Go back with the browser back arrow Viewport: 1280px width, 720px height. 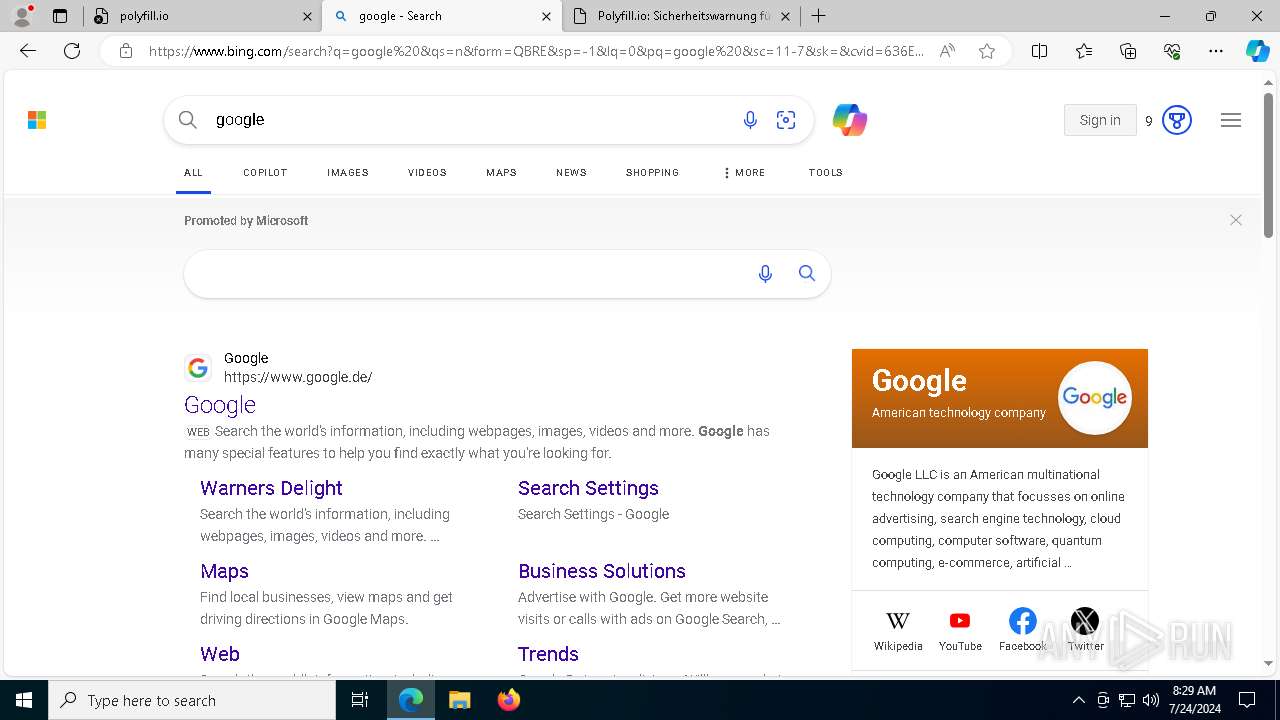click(x=28, y=51)
